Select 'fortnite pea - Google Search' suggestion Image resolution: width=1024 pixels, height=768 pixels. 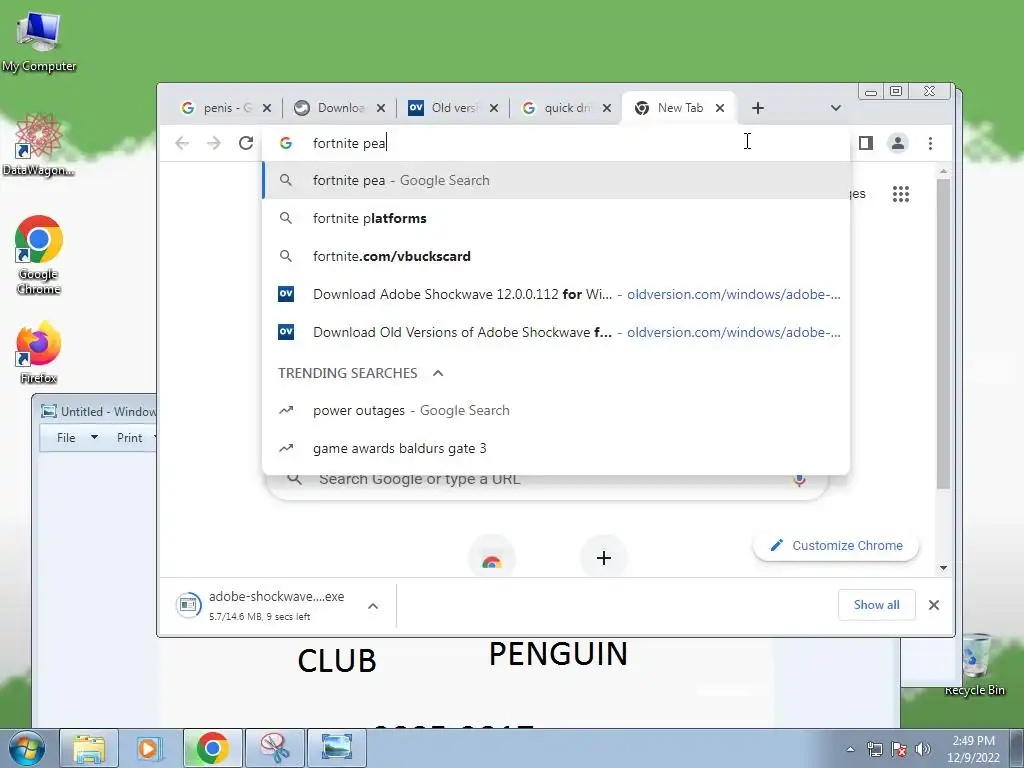(556, 180)
